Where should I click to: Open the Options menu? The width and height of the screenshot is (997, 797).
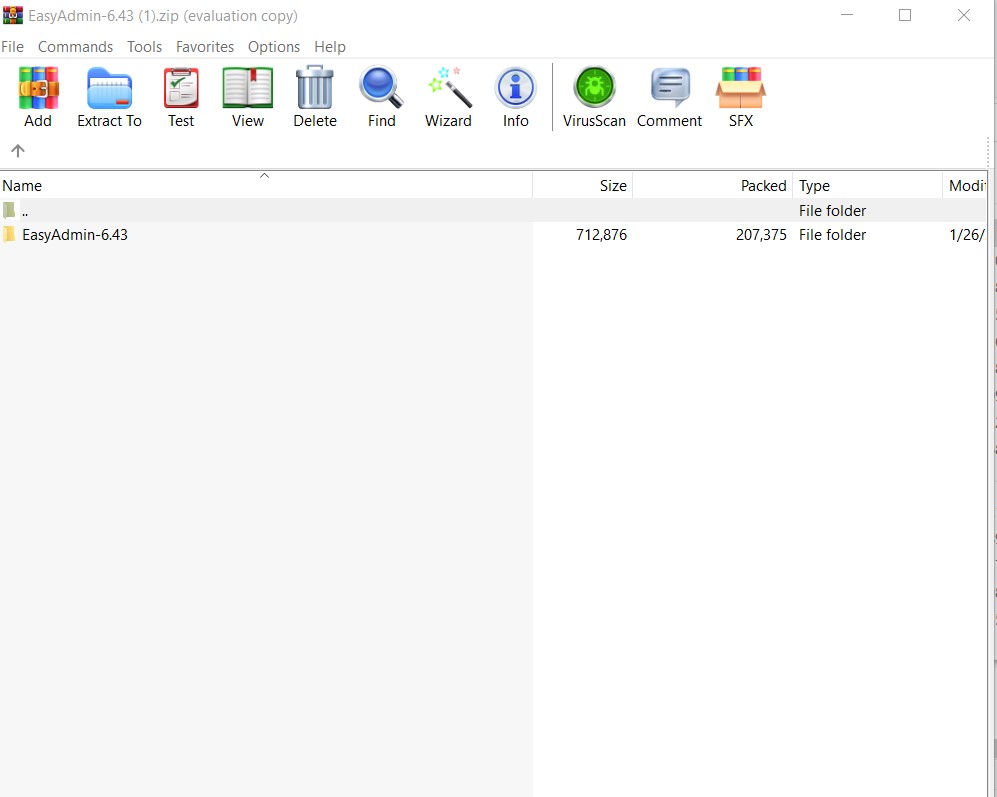273,46
